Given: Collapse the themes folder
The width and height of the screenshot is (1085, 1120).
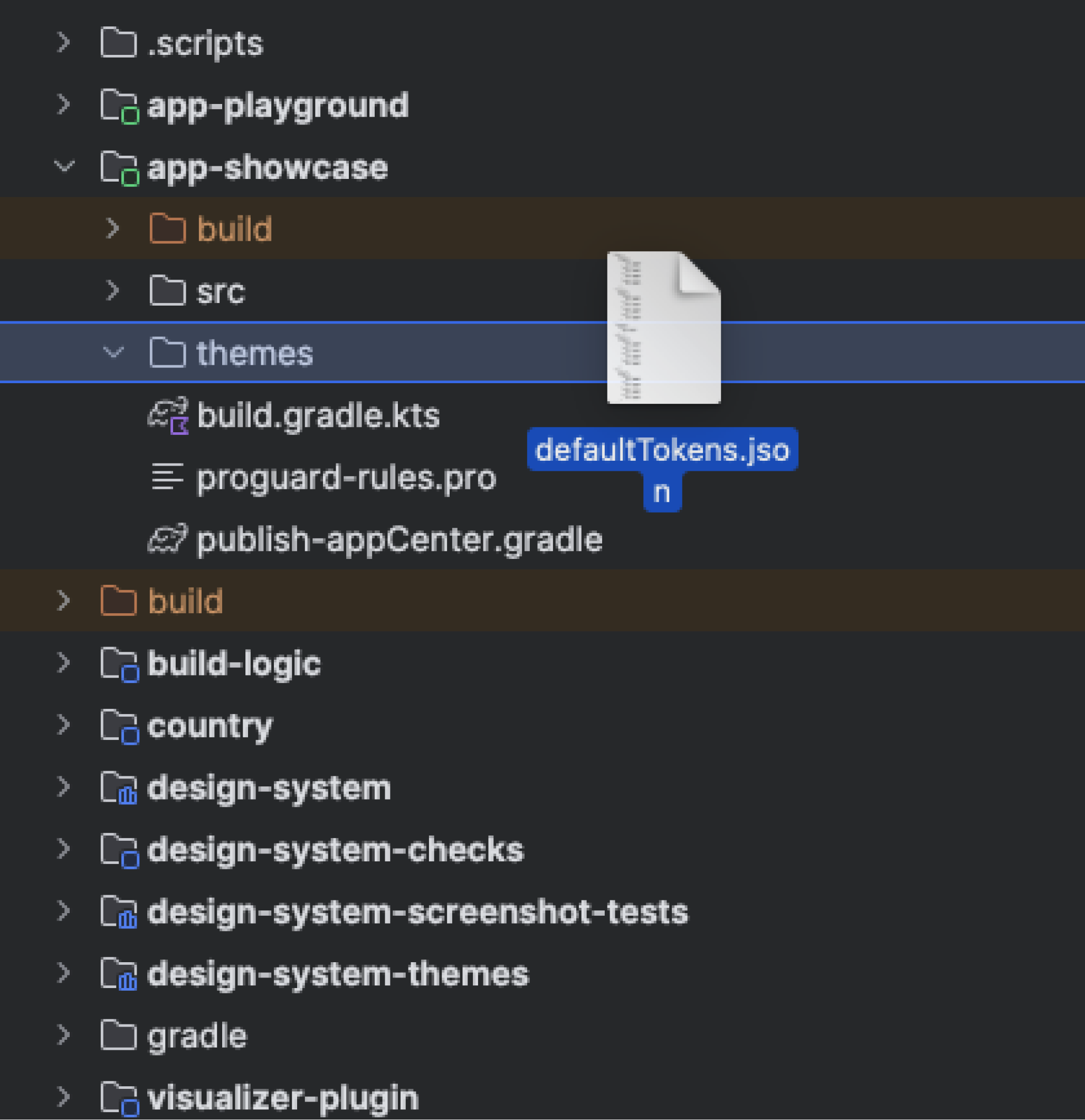Looking at the screenshot, I should pyautogui.click(x=113, y=352).
